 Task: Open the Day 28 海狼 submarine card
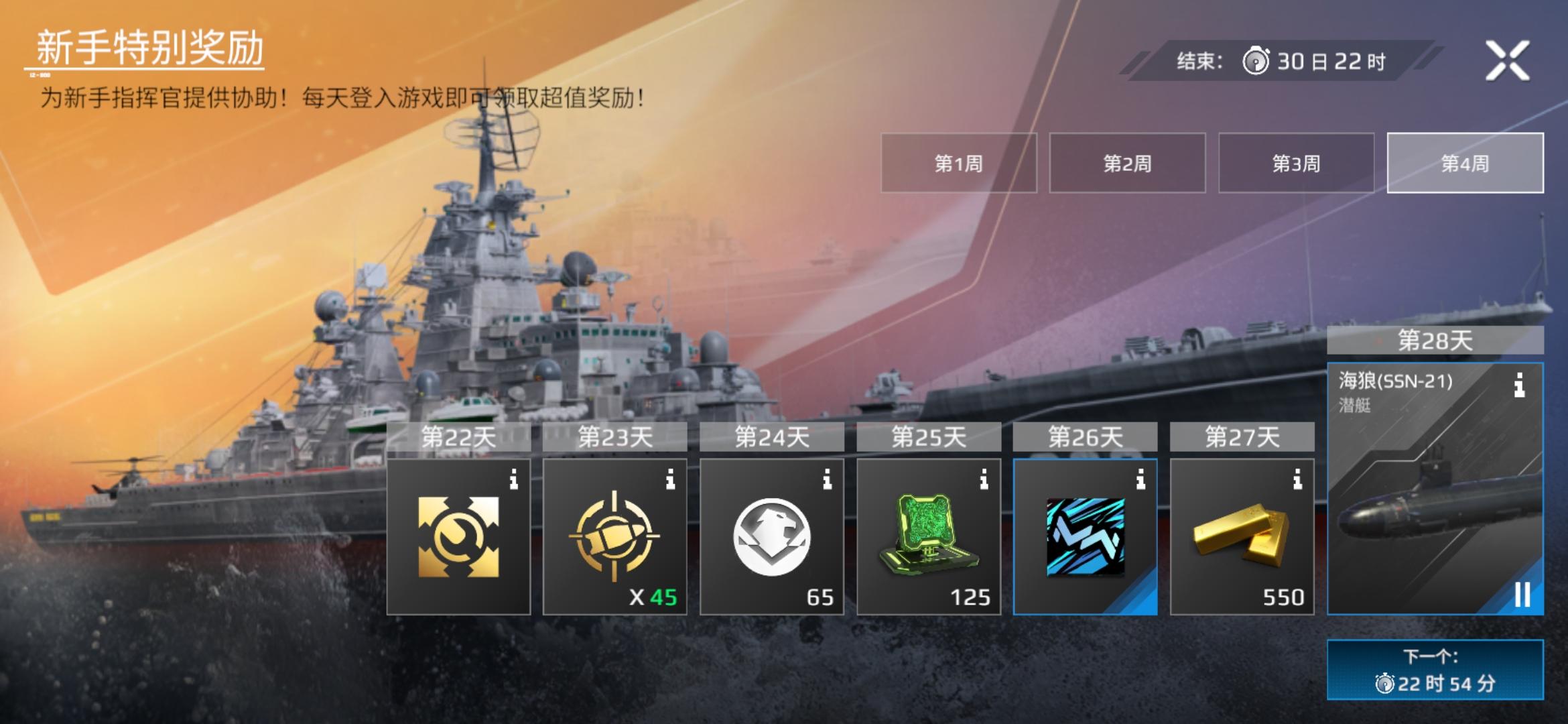coord(1435,489)
